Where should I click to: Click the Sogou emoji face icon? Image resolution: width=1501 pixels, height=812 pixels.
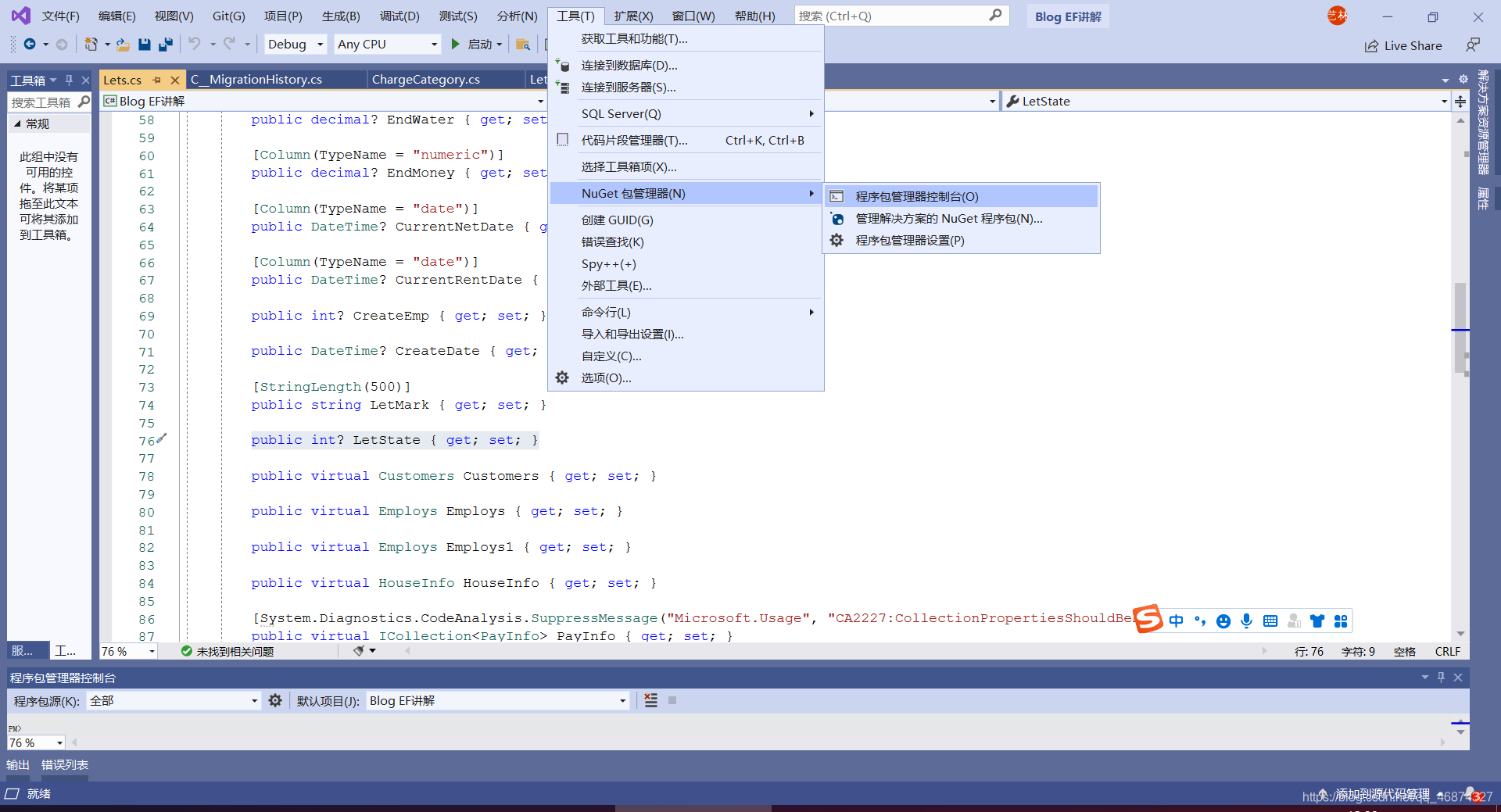(x=1223, y=621)
